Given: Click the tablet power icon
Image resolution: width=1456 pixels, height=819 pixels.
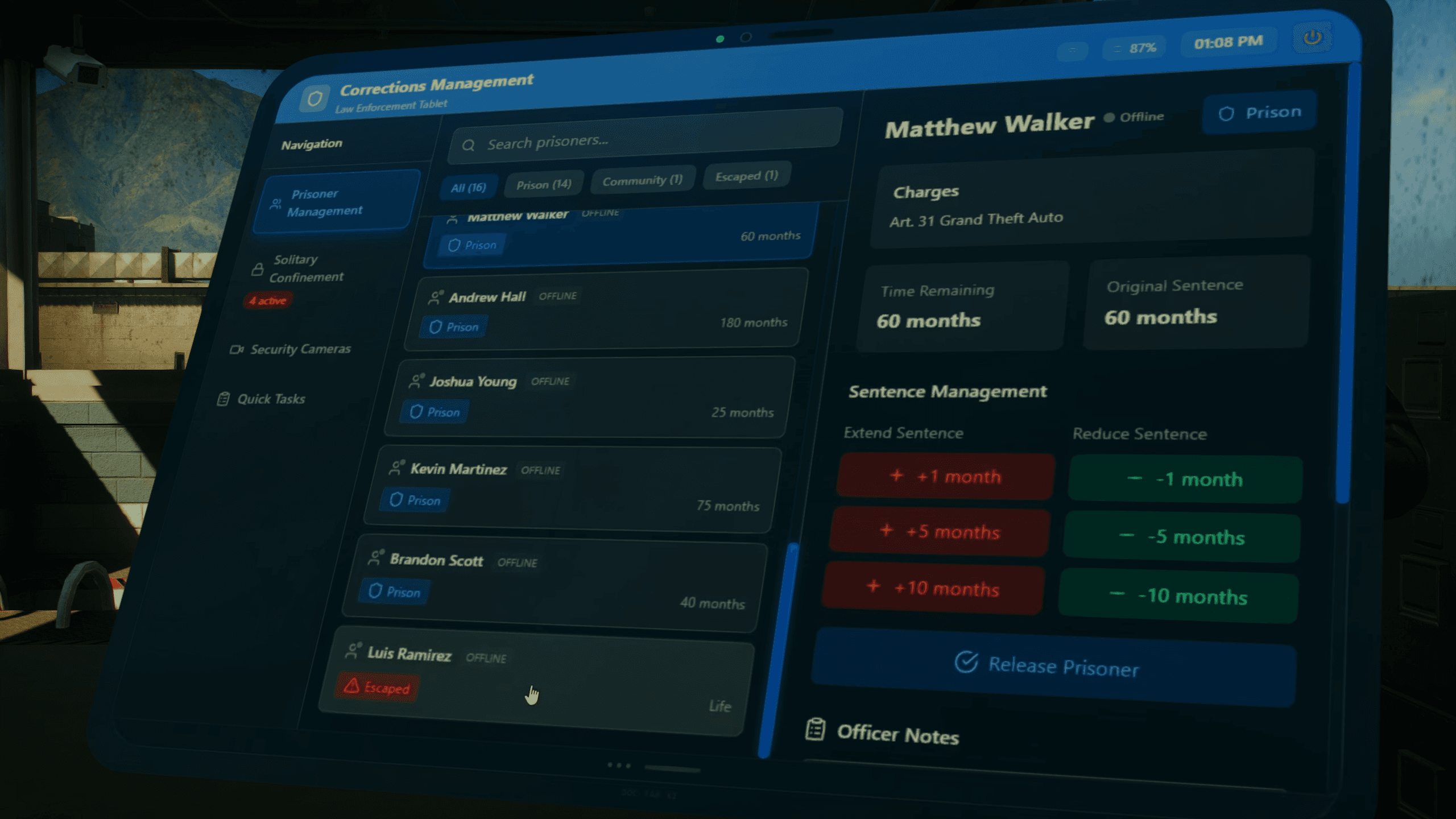Looking at the screenshot, I should point(1312,38).
